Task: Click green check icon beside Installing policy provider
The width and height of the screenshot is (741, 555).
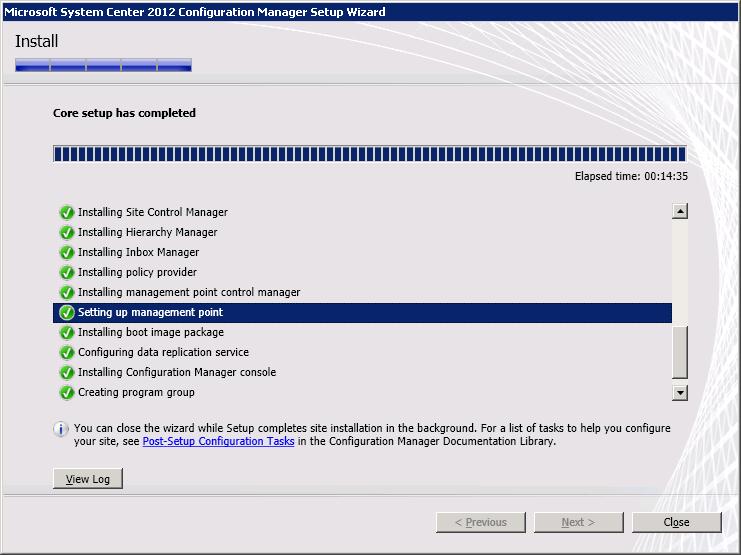Action: [x=67, y=272]
